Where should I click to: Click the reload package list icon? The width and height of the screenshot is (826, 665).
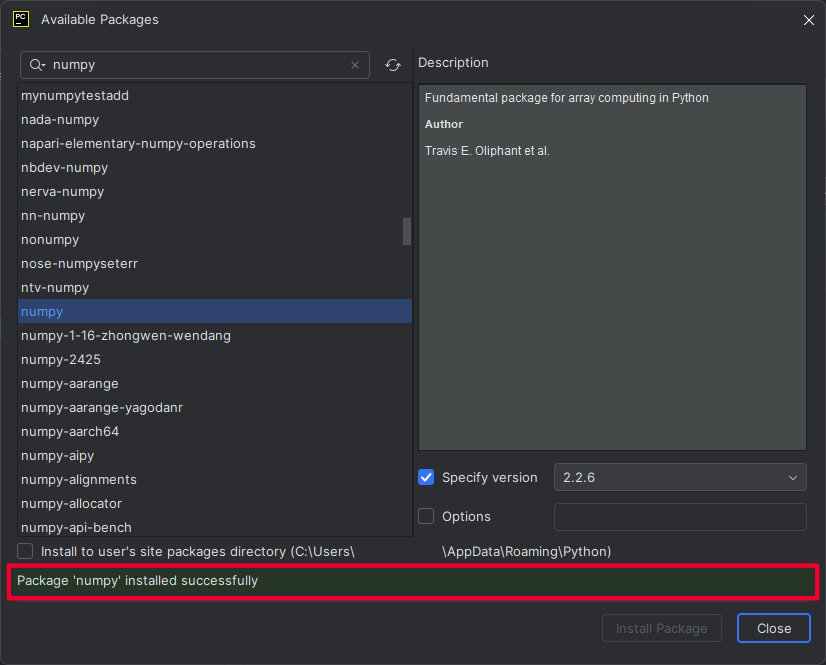(393, 65)
